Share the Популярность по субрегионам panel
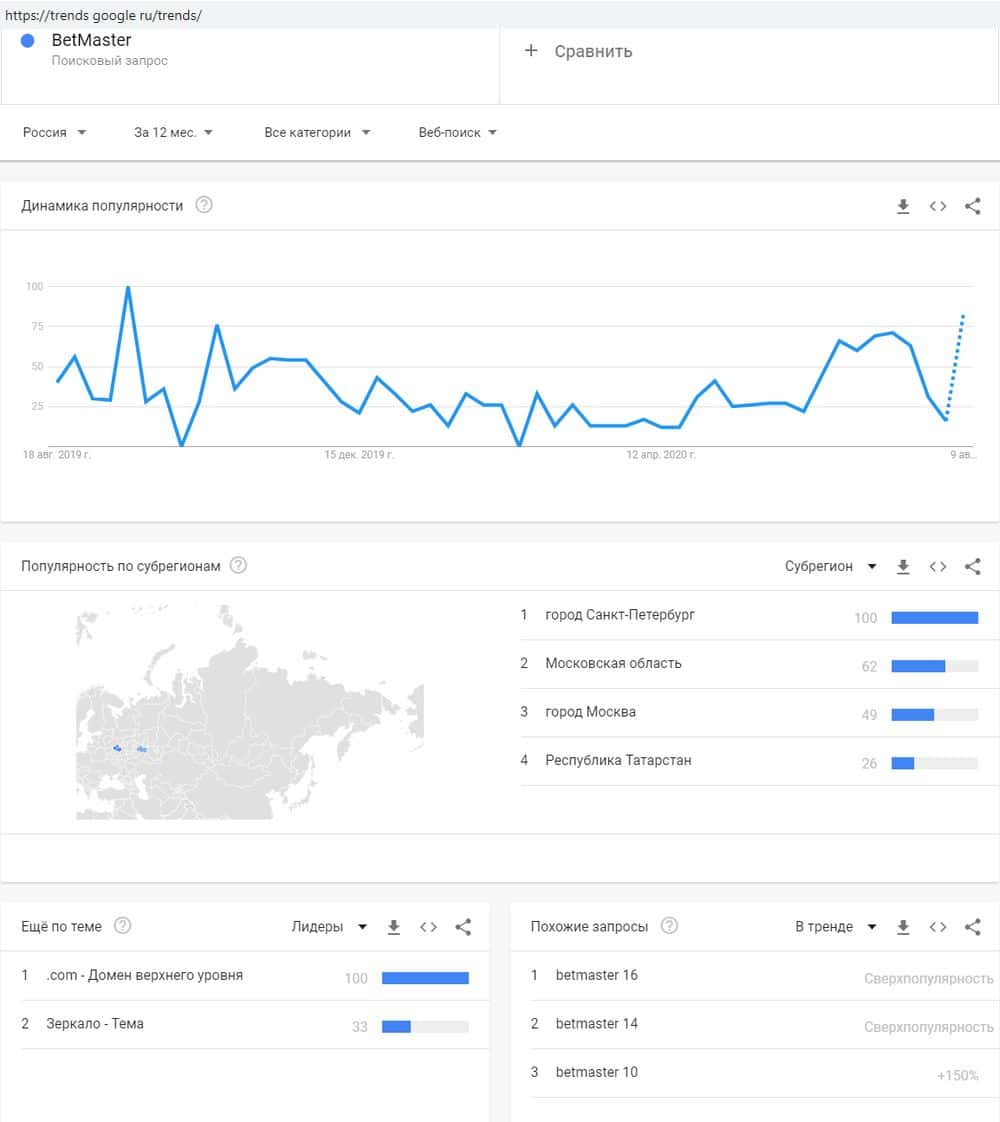This screenshot has height=1122, width=1000. (x=972, y=566)
